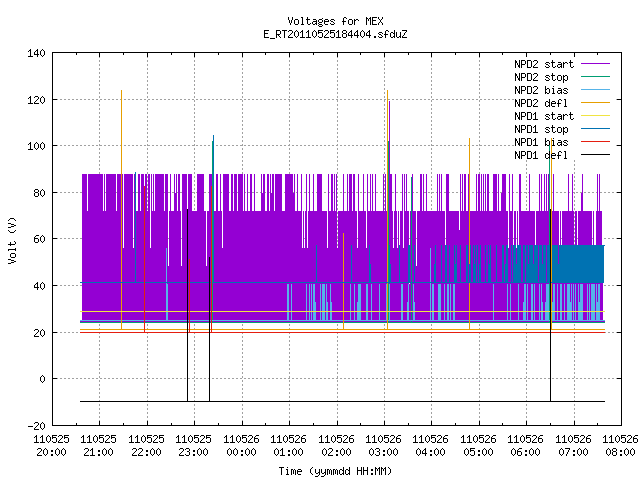Click the x-axis tick 110526 08:00
The width and height of the screenshot is (640, 480).
620,446
